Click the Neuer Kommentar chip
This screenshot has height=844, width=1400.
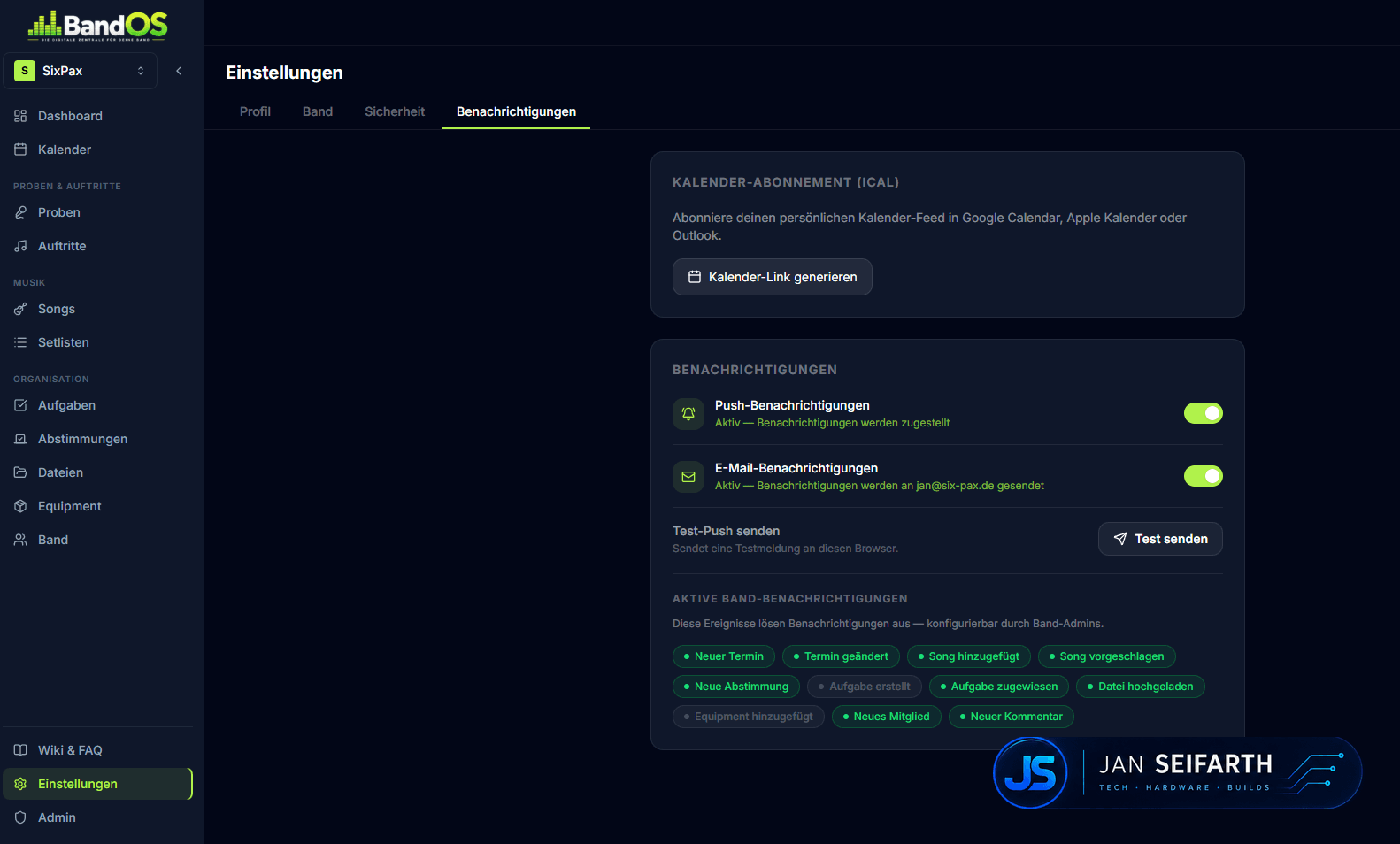coord(1012,717)
